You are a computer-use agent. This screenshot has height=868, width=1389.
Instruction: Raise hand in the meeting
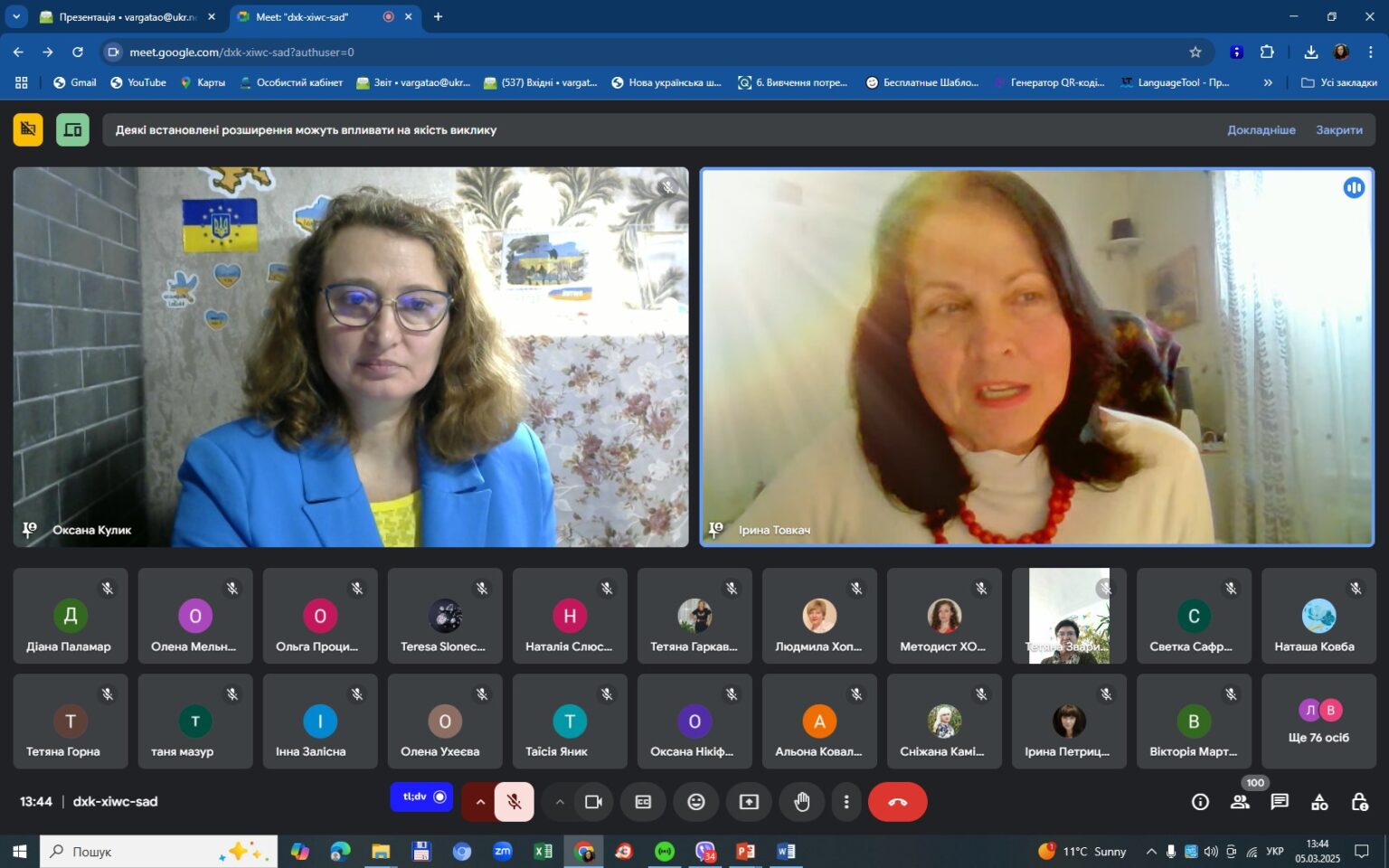click(x=802, y=802)
